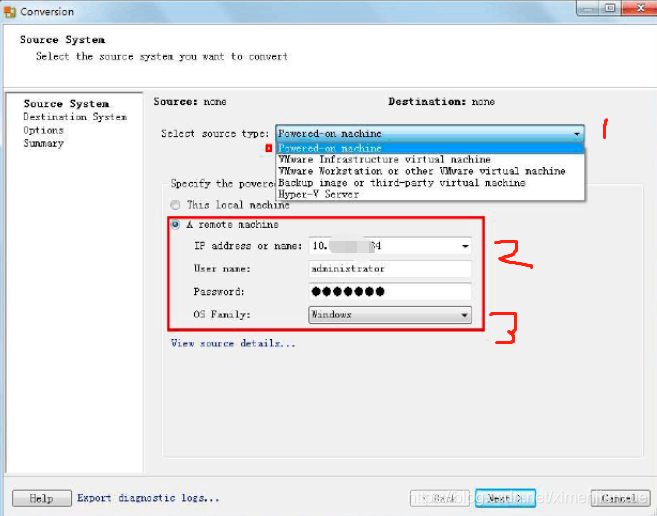
Task: Open View source details link
Action: (233, 343)
